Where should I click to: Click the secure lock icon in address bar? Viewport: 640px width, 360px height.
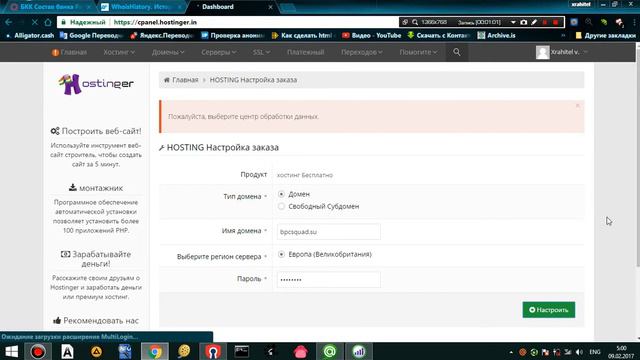[x=63, y=22]
